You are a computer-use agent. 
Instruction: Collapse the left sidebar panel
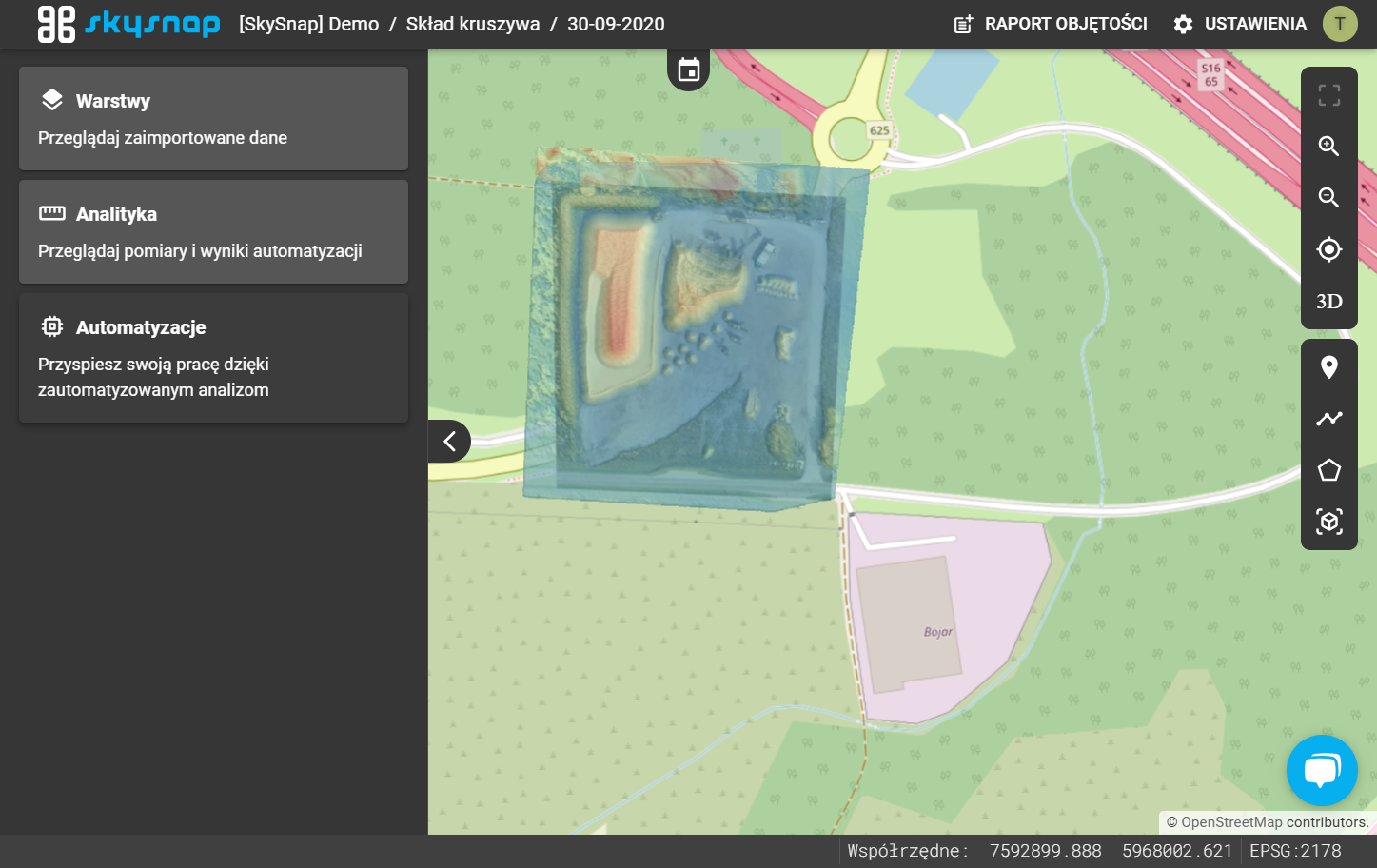coord(449,441)
